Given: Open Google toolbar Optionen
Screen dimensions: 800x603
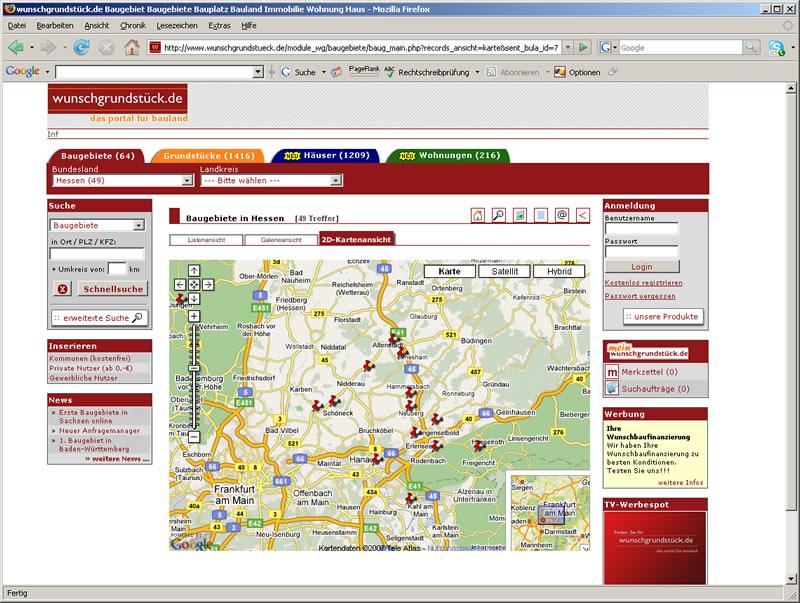Looking at the screenshot, I should [578, 72].
